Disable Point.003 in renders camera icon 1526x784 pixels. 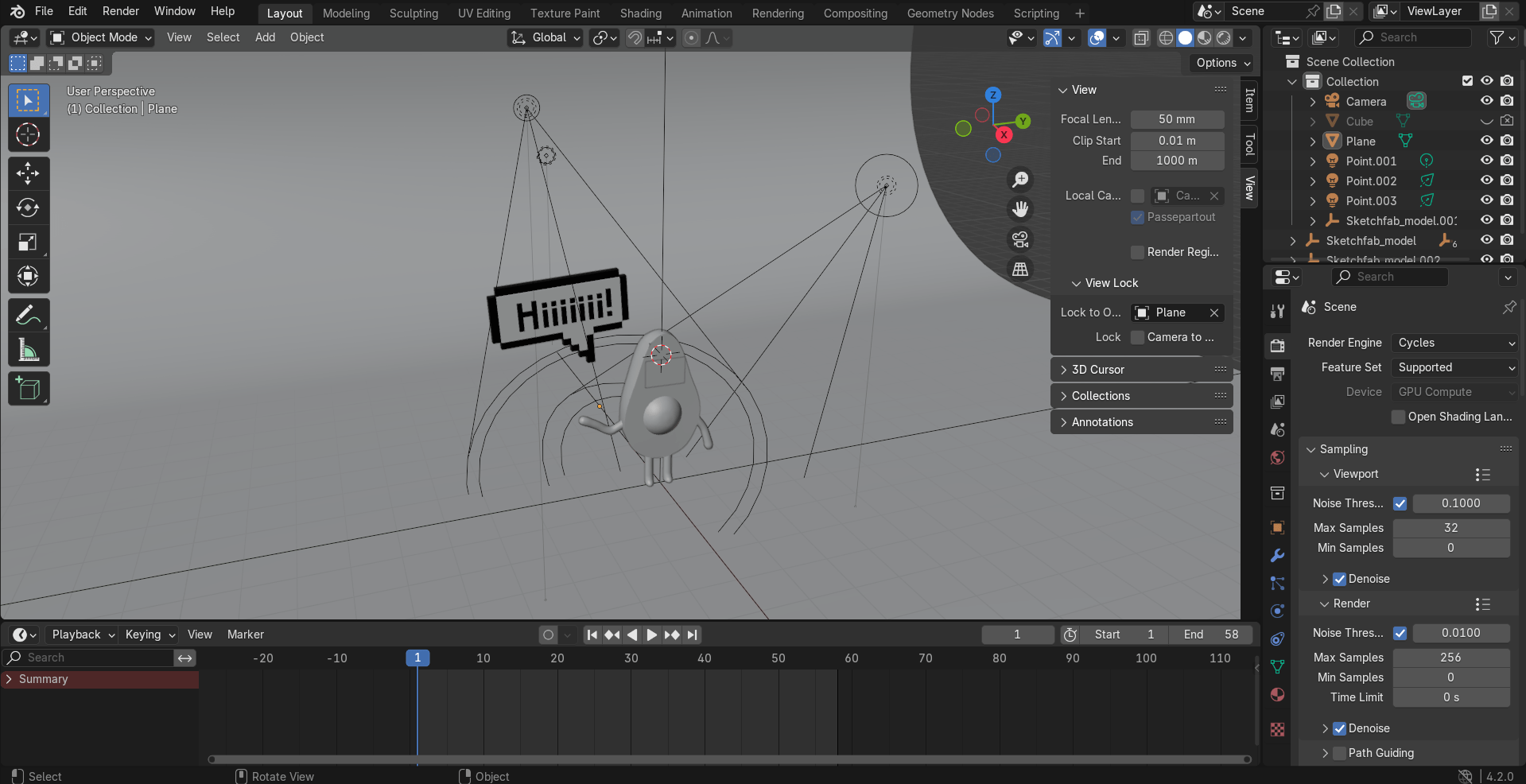1507,200
